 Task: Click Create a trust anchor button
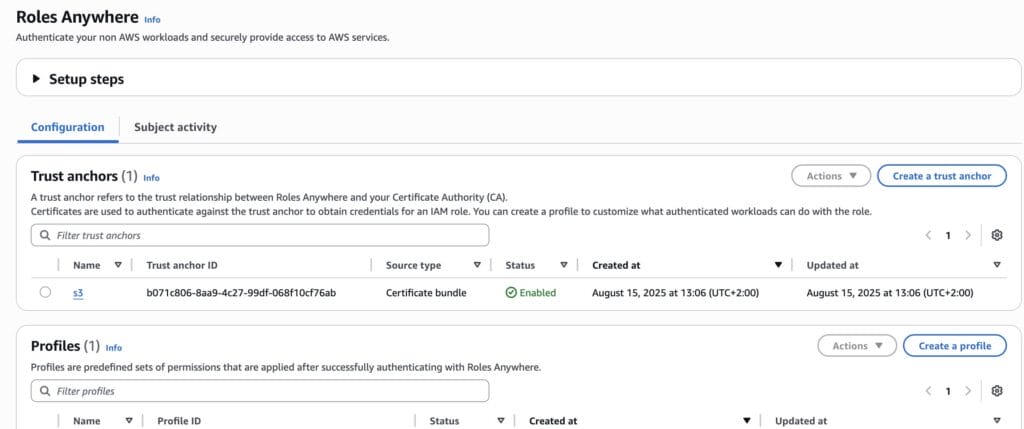pyautogui.click(x=941, y=176)
